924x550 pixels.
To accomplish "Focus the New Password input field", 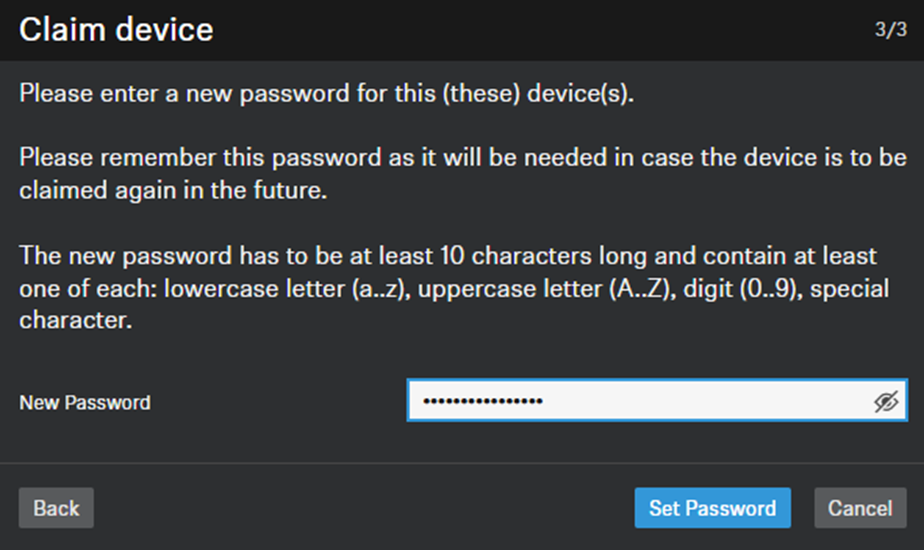I will point(700,402).
